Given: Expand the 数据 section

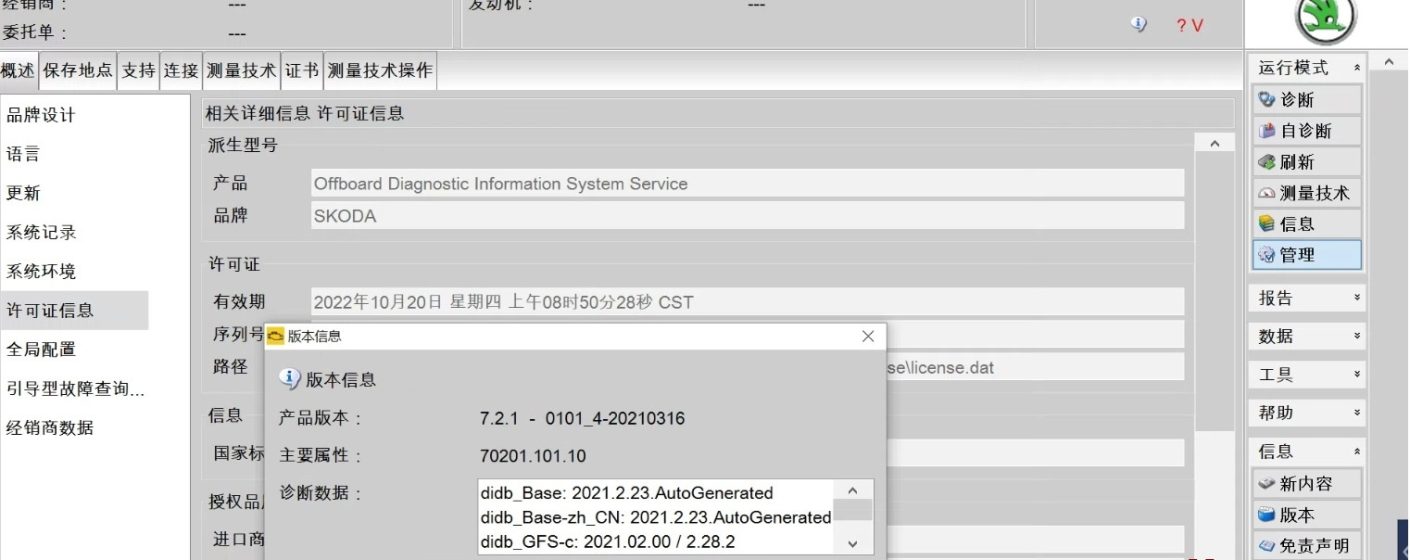Looking at the screenshot, I should point(1356,337).
